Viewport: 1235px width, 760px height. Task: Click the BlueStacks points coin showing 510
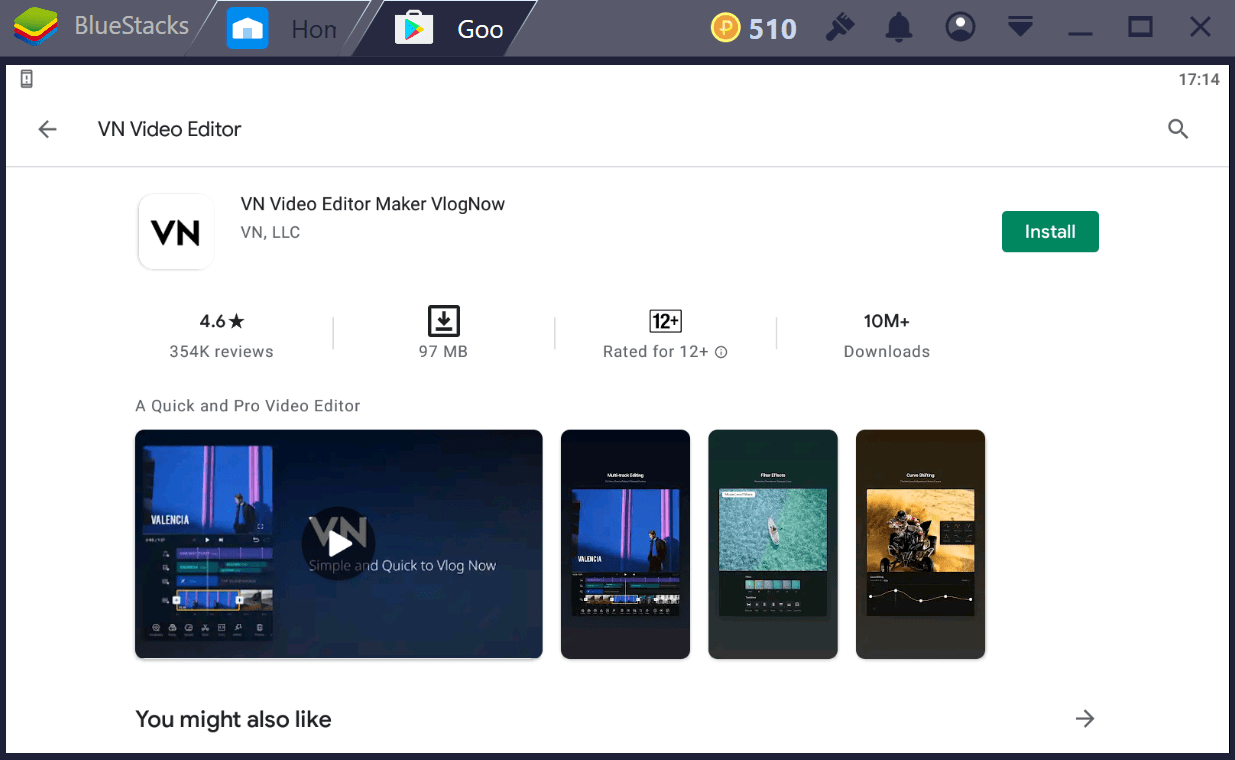tap(753, 27)
